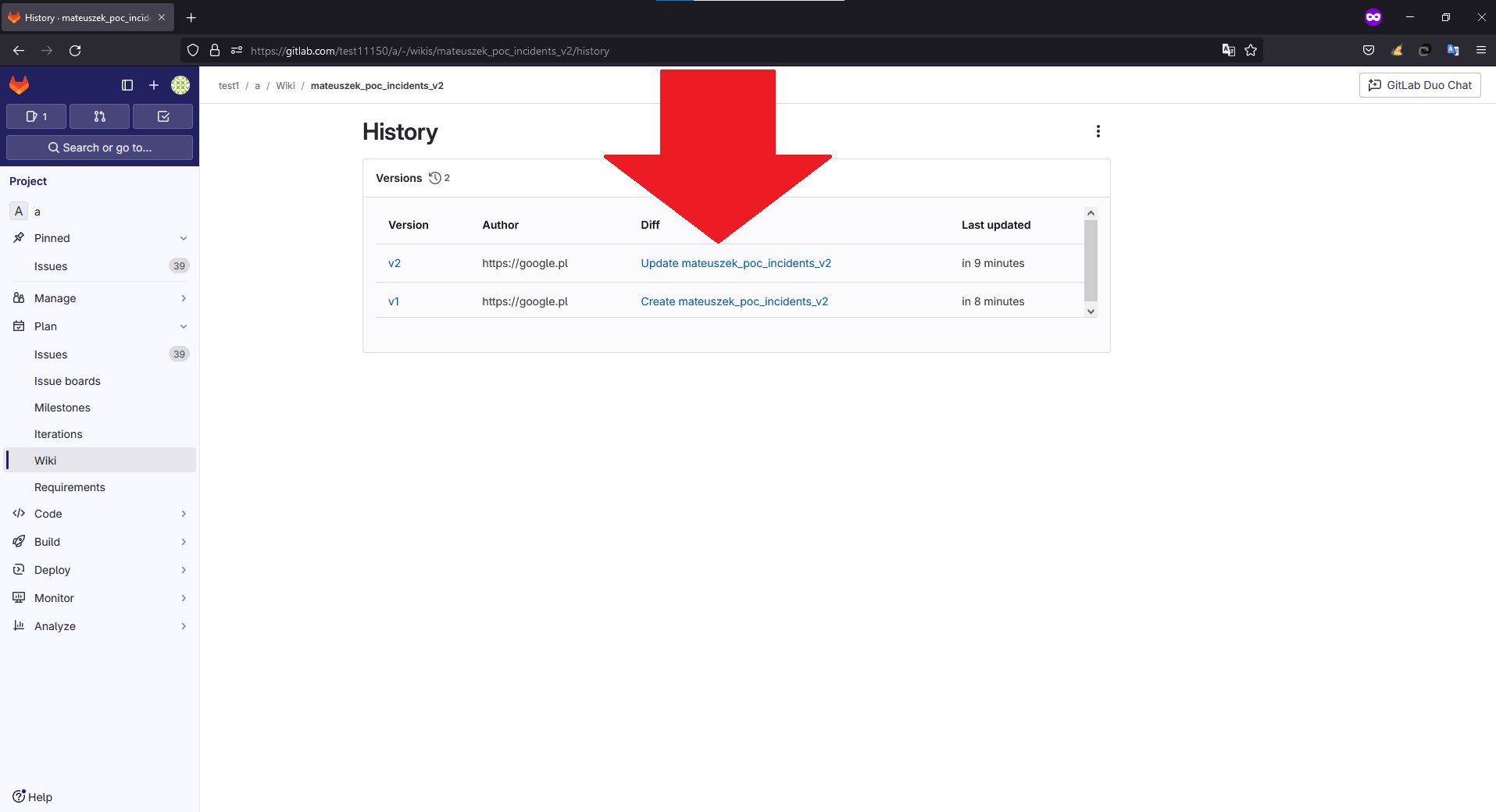This screenshot has height=812, width=1496.
Task: Open assigned issues counter icon
Action: [x=36, y=116]
